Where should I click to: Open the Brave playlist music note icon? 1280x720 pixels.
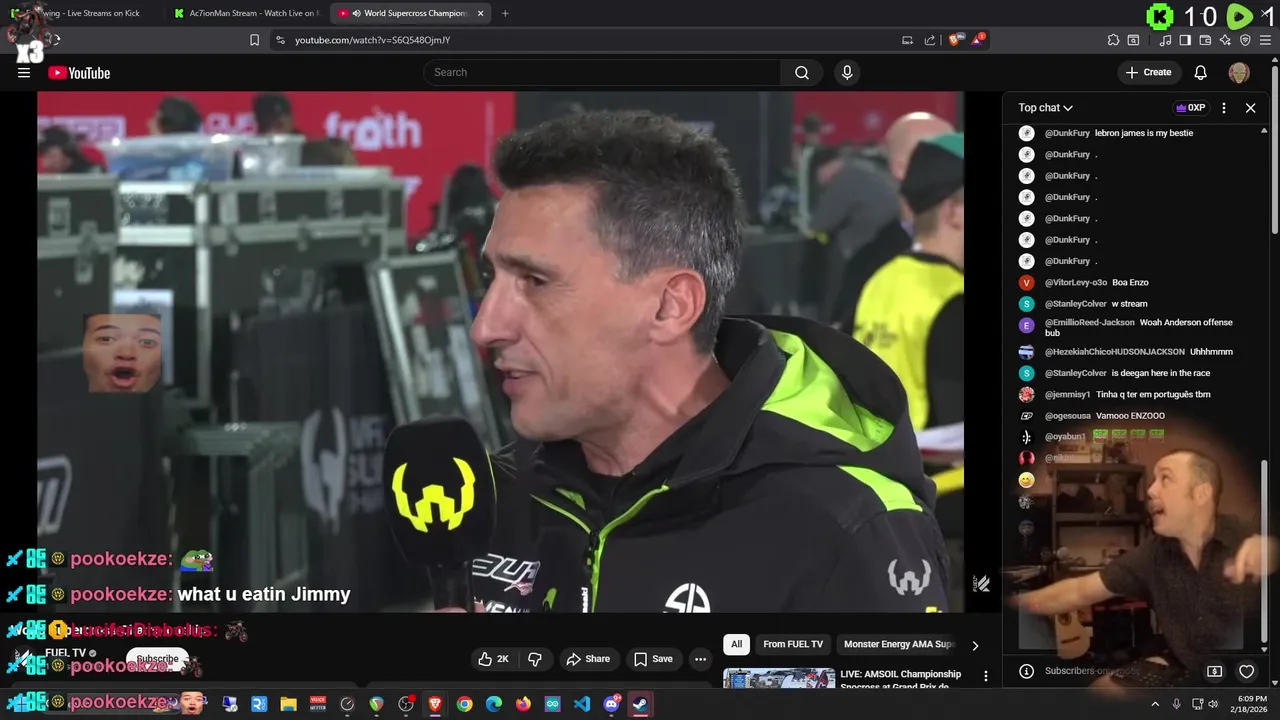point(1165,40)
